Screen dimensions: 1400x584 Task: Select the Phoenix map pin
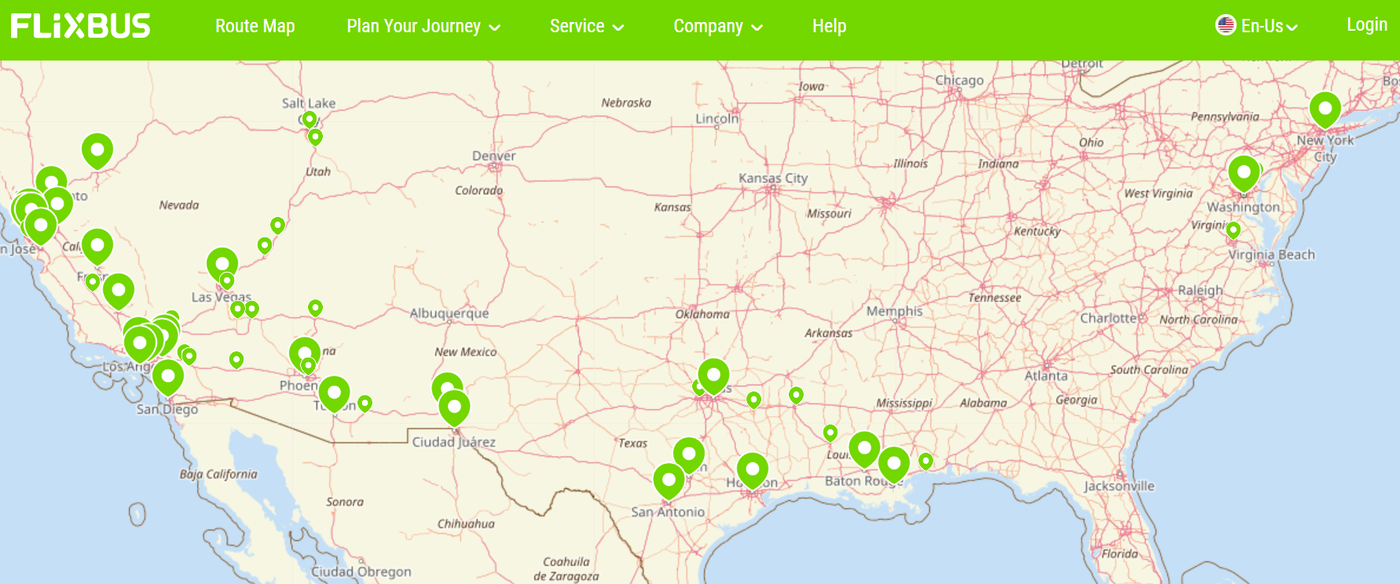tap(302, 352)
